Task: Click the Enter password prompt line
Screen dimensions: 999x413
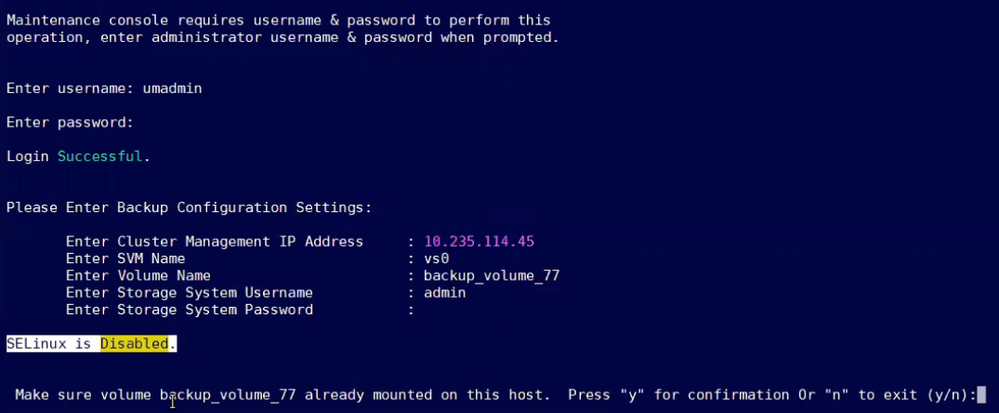Action: pos(69,122)
